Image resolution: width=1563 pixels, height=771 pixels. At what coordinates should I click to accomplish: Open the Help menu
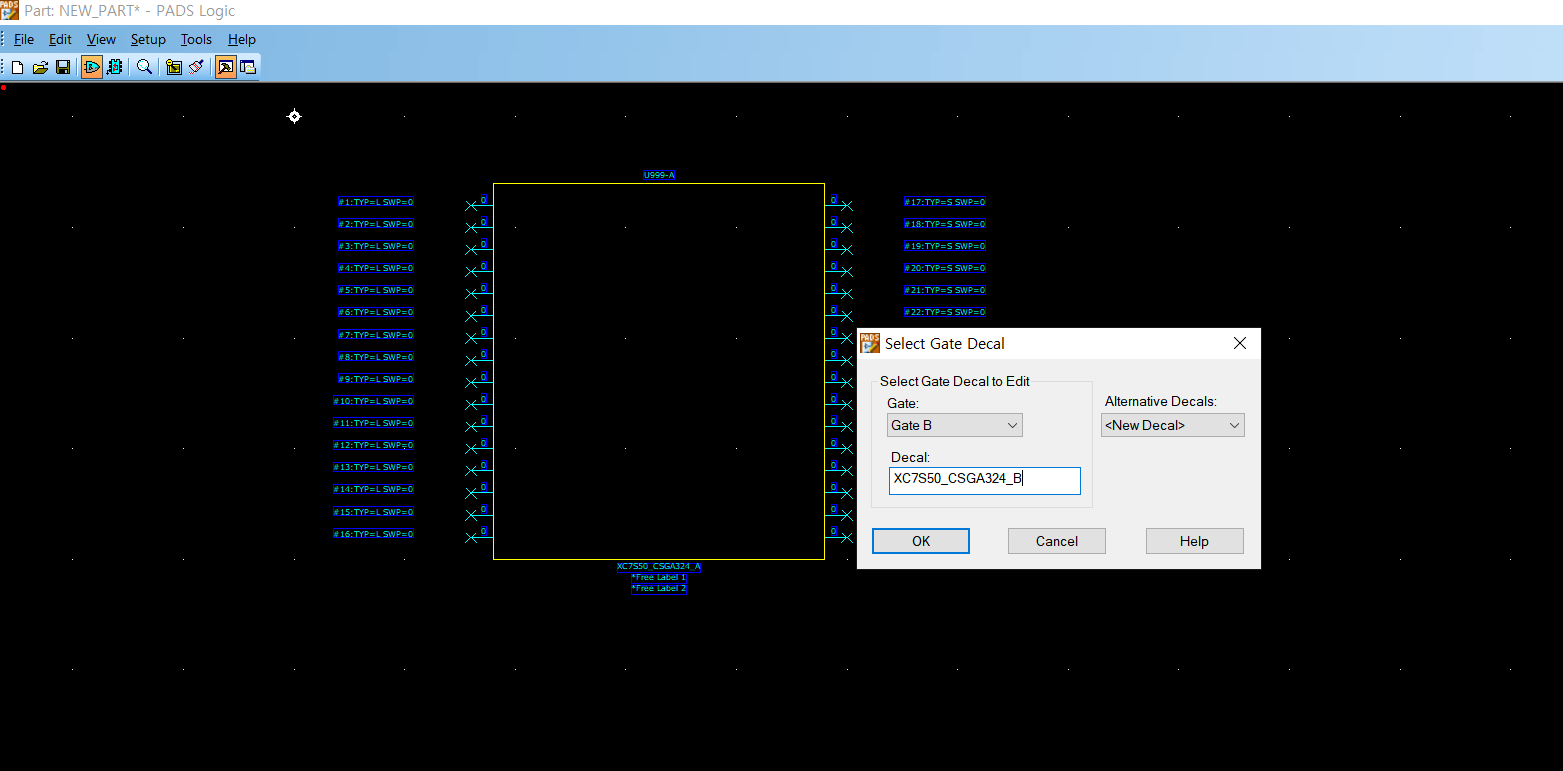(242, 39)
